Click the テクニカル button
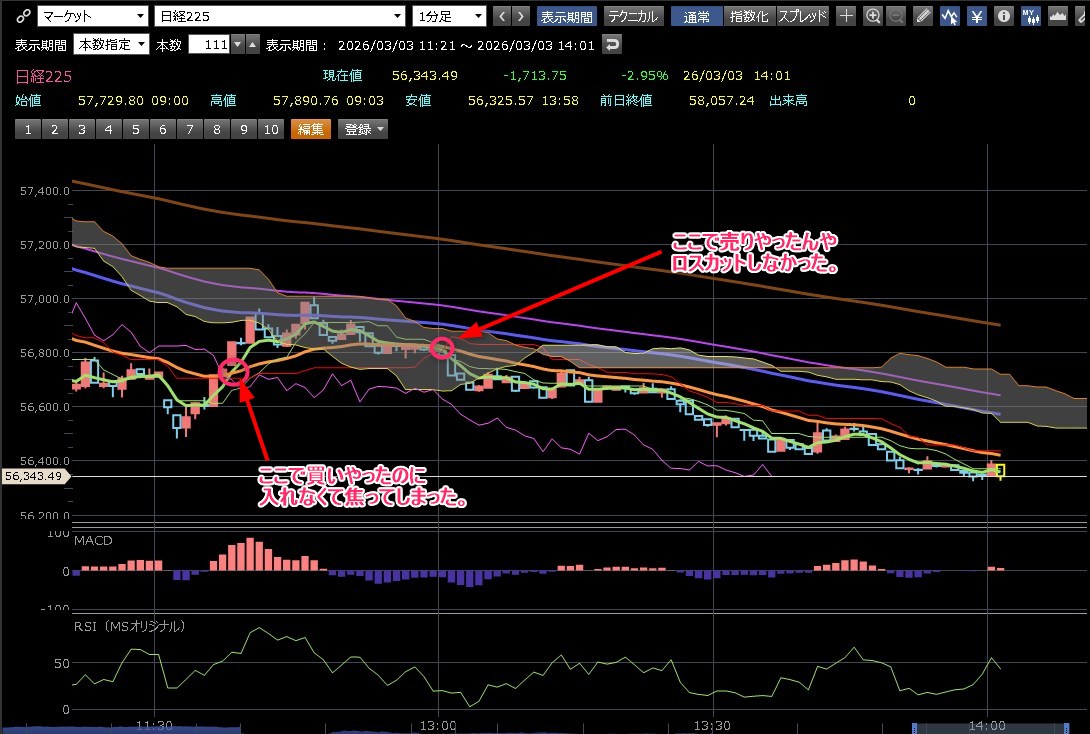 pos(633,16)
